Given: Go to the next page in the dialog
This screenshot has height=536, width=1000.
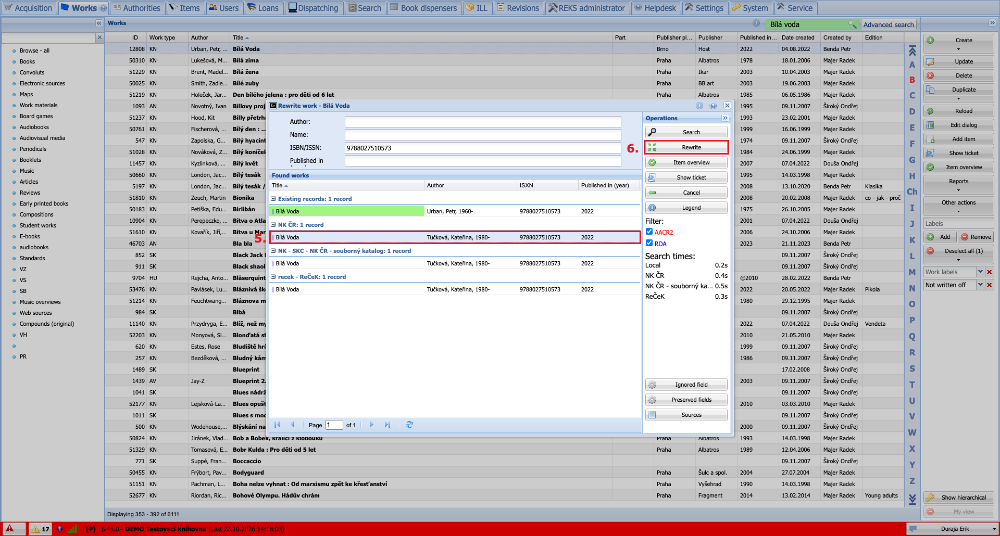Looking at the screenshot, I should pos(372,425).
